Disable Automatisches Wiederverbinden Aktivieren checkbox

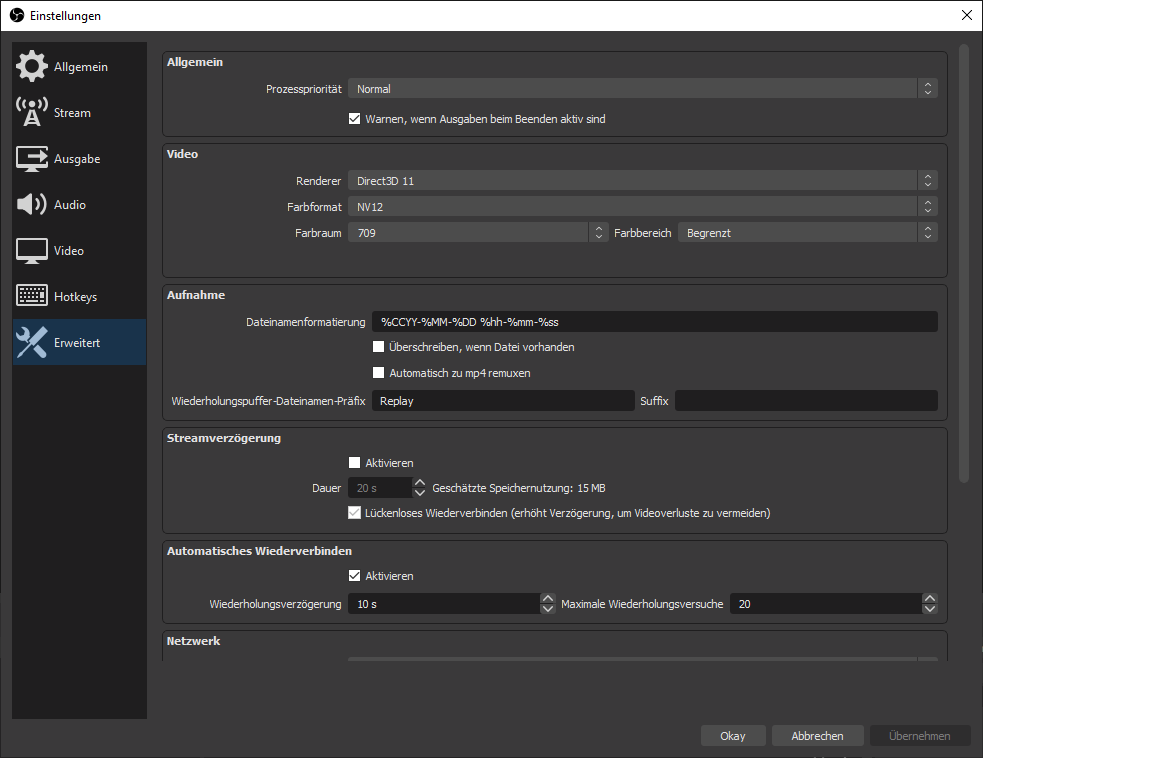tap(355, 576)
